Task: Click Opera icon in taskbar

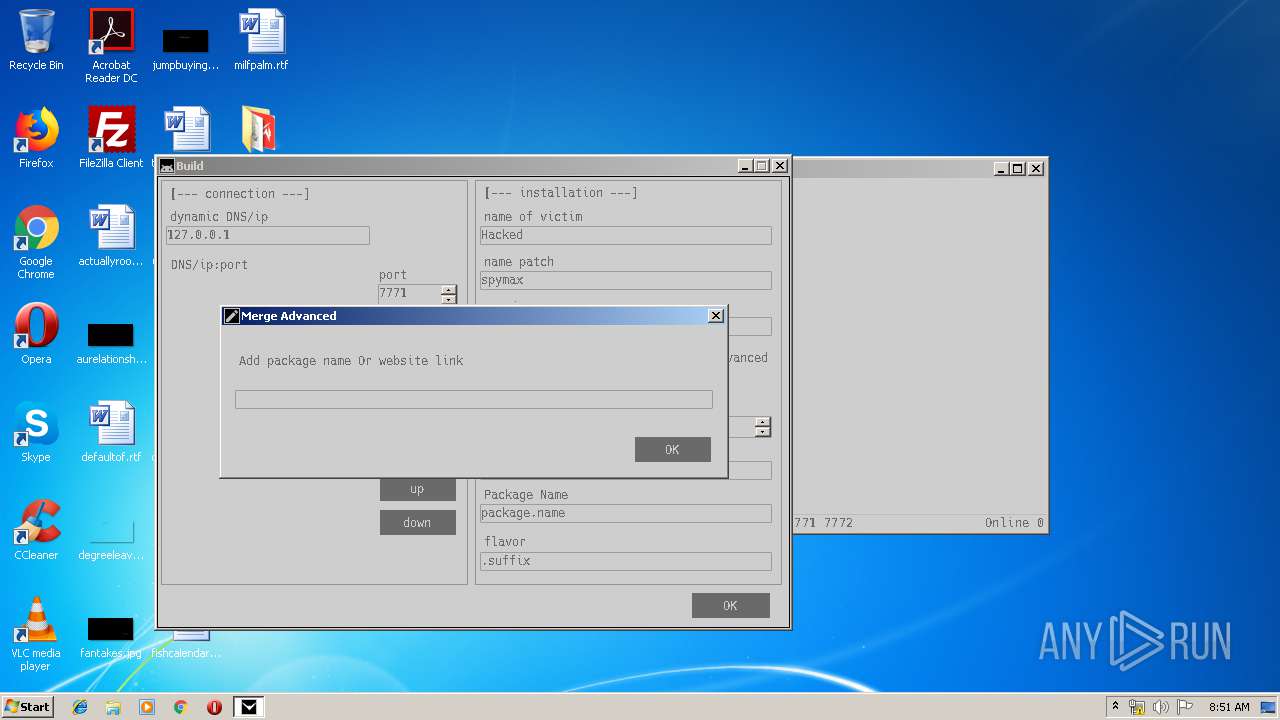Action: click(214, 707)
